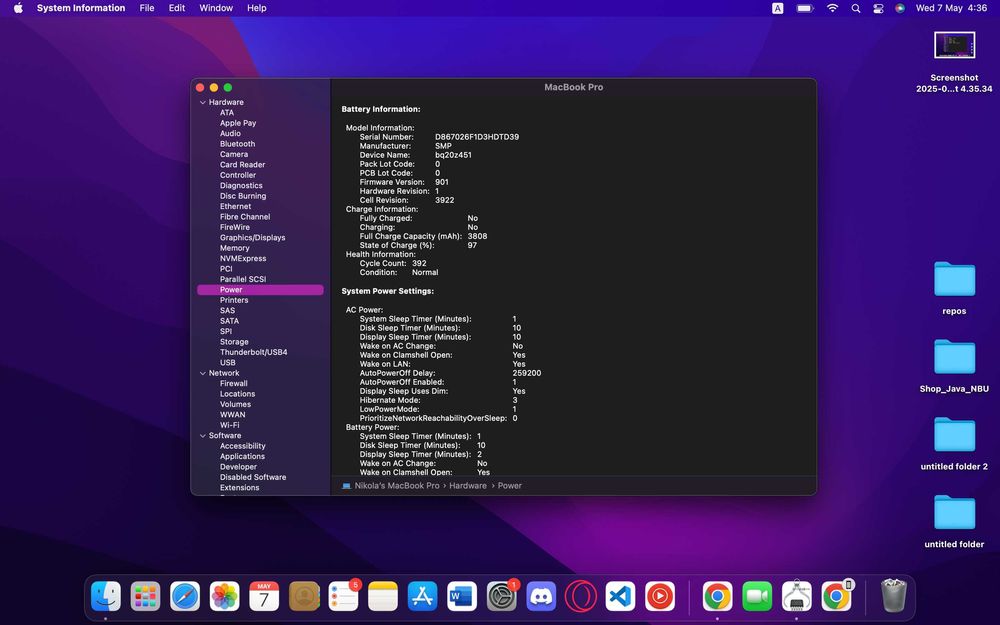Click the Siri icon in menu bar
The width and height of the screenshot is (1000, 625).
[900, 8]
